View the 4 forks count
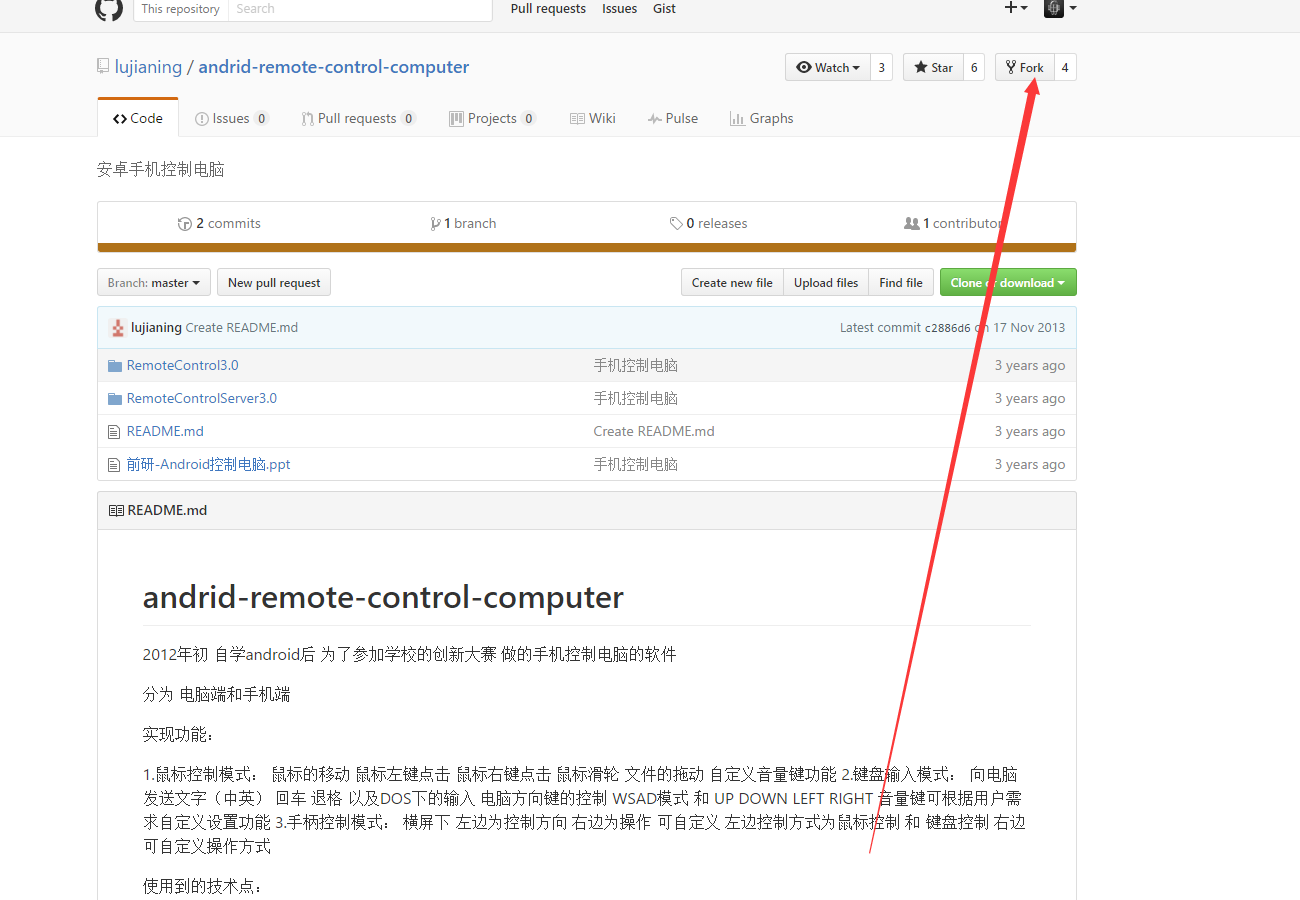Screen dimensions: 1300x900 (x=1065, y=67)
